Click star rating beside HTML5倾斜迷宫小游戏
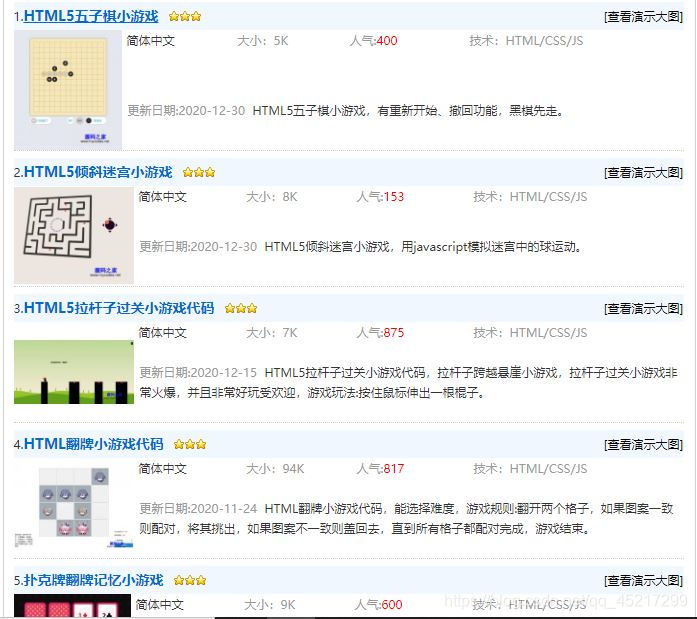Screen dimensions: 697x619 click(x=199, y=172)
